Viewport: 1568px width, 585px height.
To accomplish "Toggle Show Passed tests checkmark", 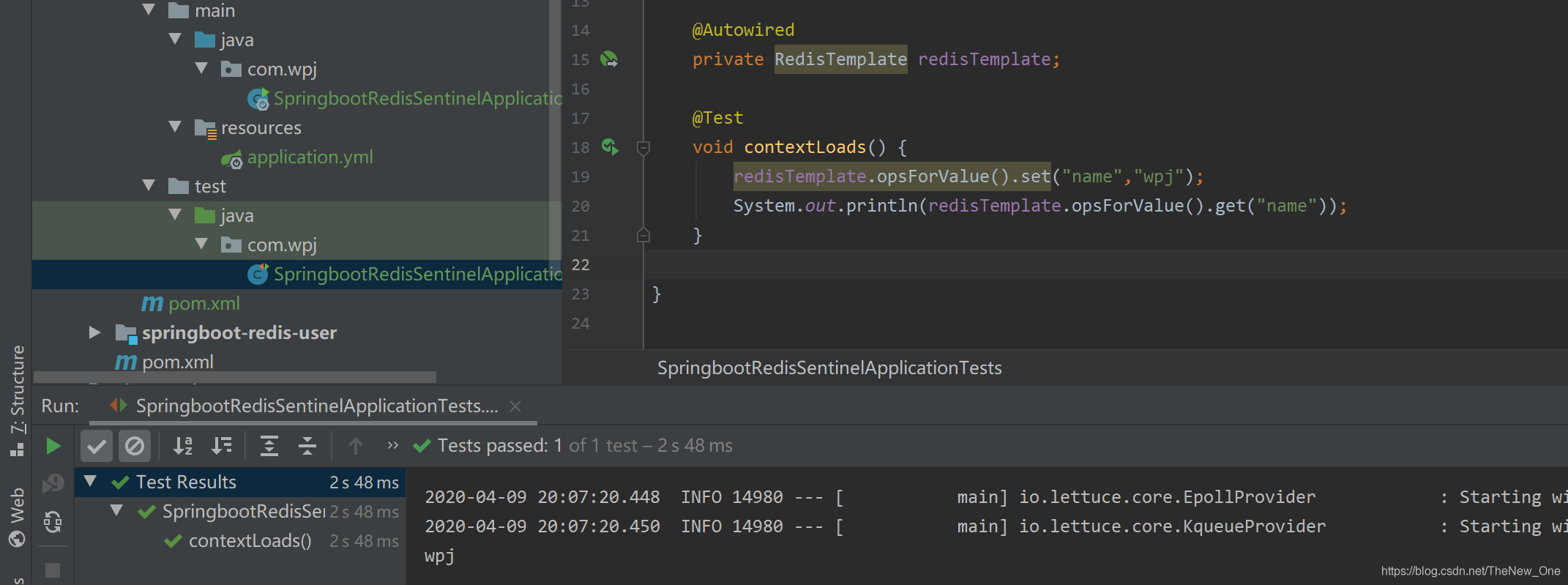I will click(97, 446).
